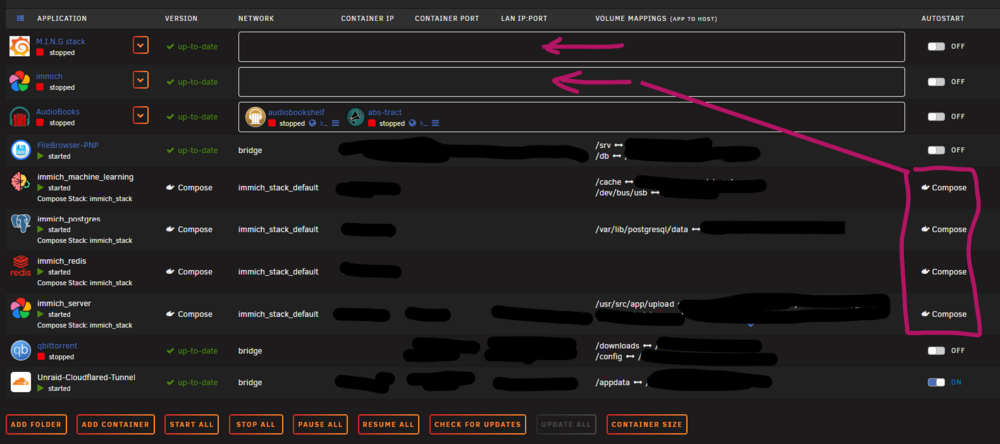Open the M.I.N.G stack name link
This screenshot has width=1000, height=444.
pos(61,41)
